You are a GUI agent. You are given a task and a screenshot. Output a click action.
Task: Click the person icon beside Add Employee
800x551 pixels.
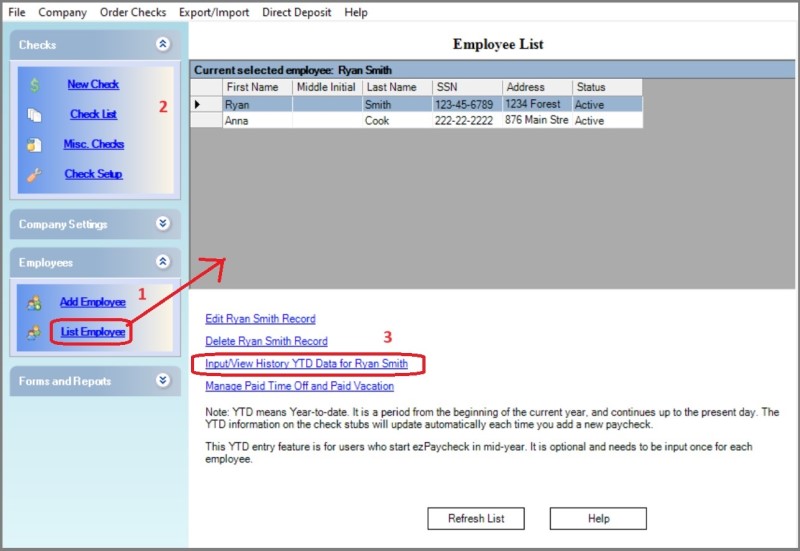point(35,303)
